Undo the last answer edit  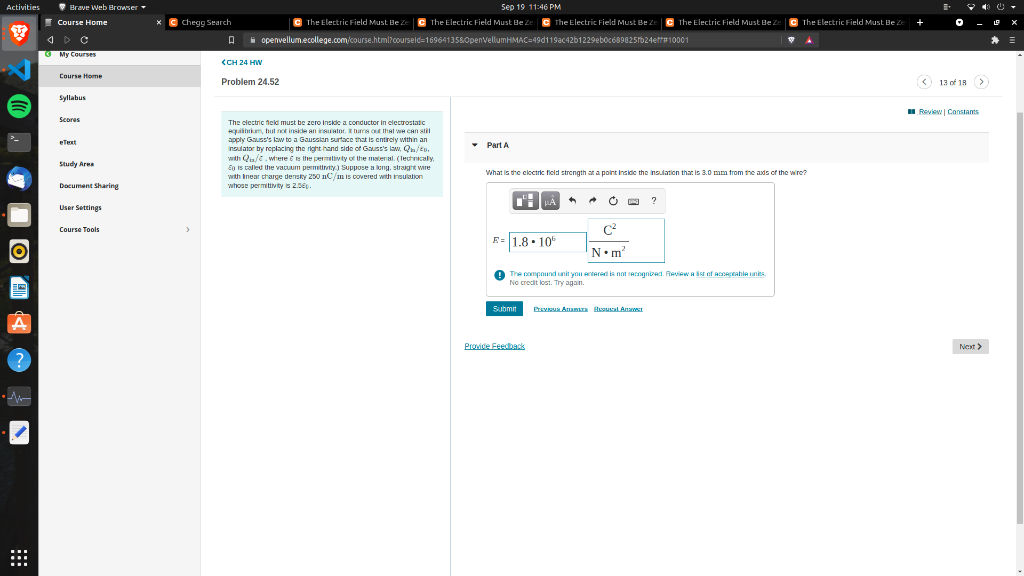click(572, 200)
